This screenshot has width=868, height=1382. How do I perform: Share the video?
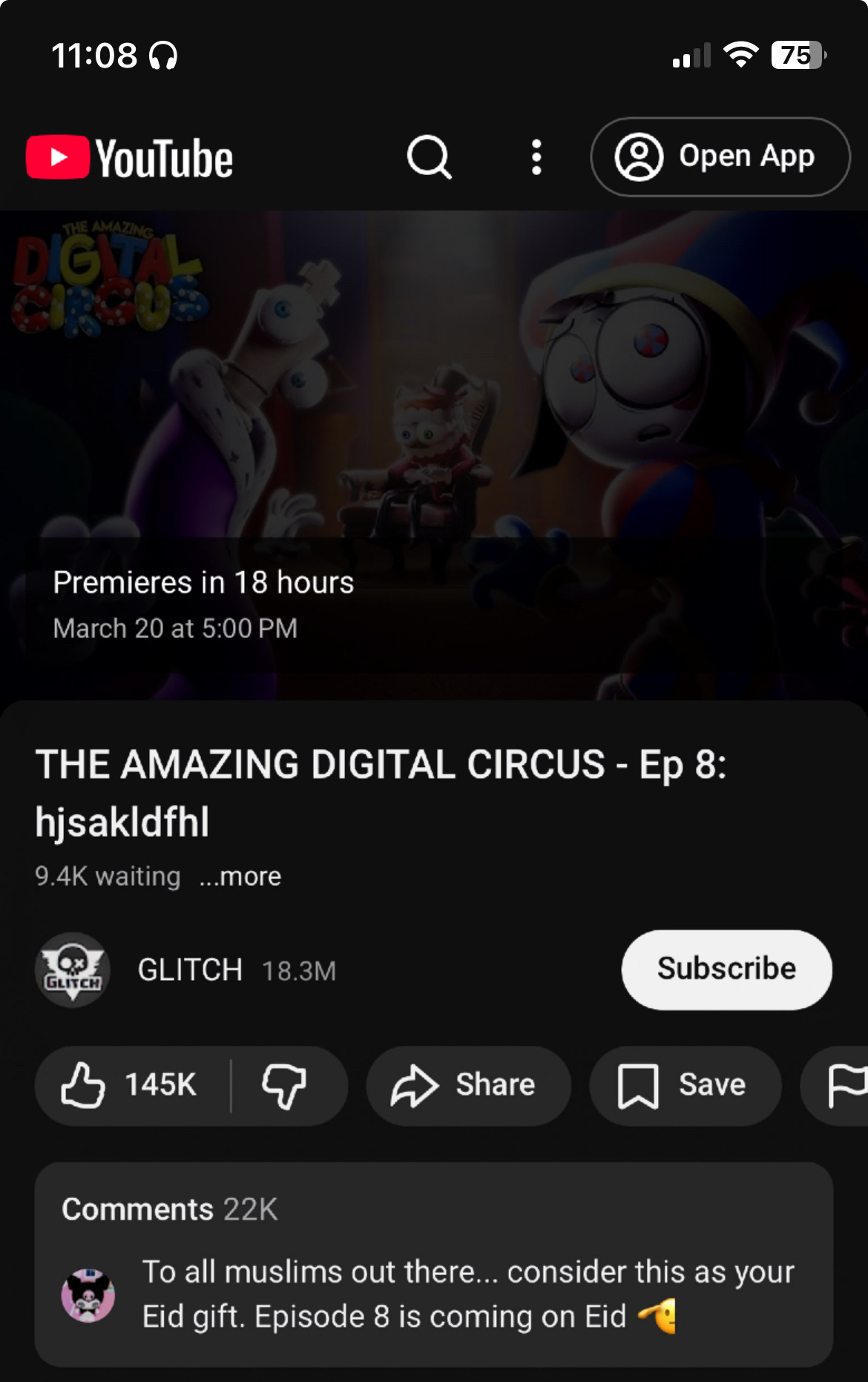(469, 1085)
